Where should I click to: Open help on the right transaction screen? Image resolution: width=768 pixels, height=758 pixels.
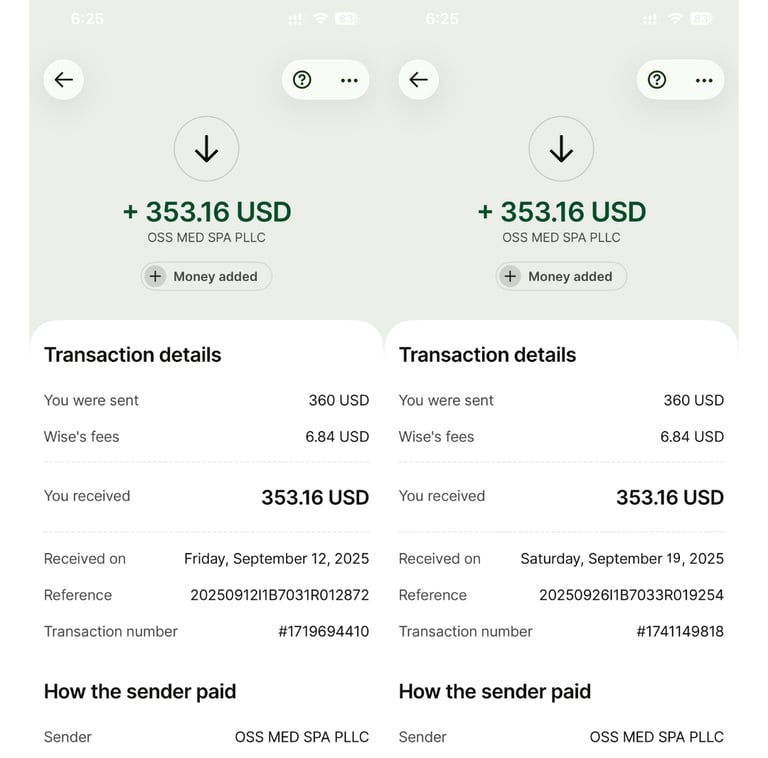click(657, 80)
